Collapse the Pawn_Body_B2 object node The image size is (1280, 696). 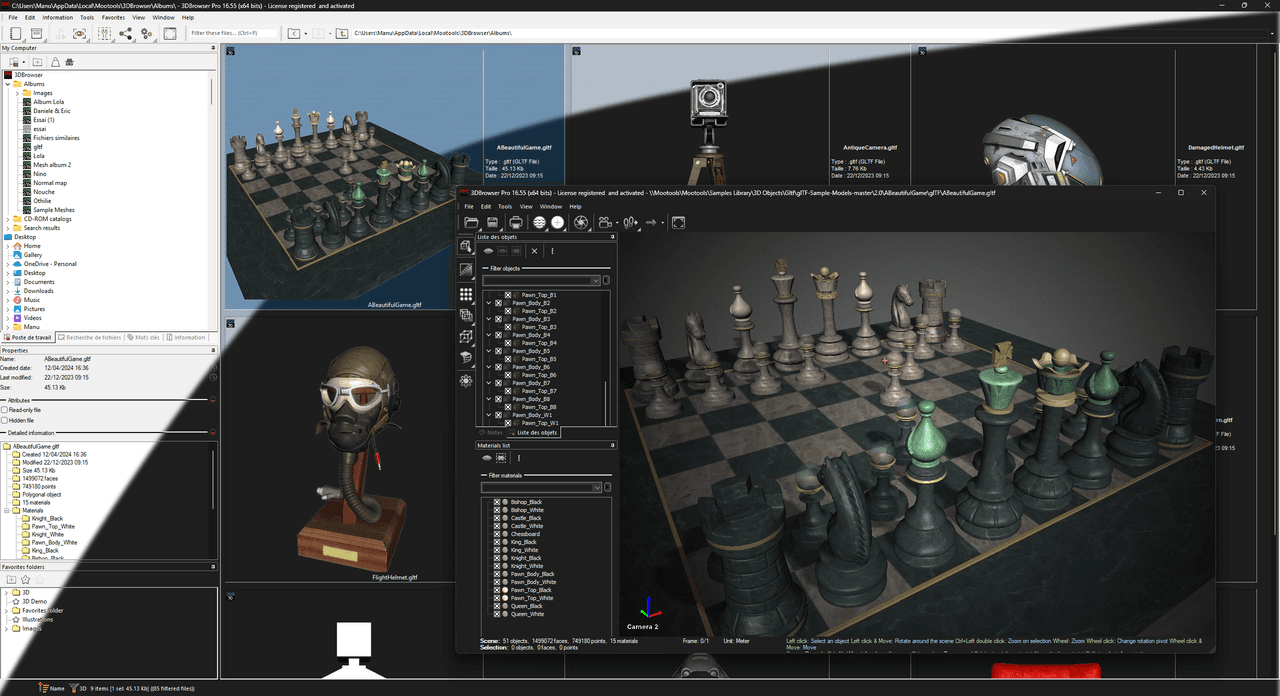pos(488,303)
